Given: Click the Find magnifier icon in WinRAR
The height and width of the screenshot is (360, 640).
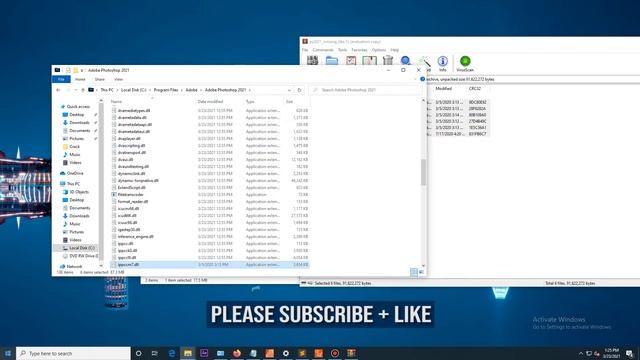Looking at the screenshot, I should [x=405, y=61].
